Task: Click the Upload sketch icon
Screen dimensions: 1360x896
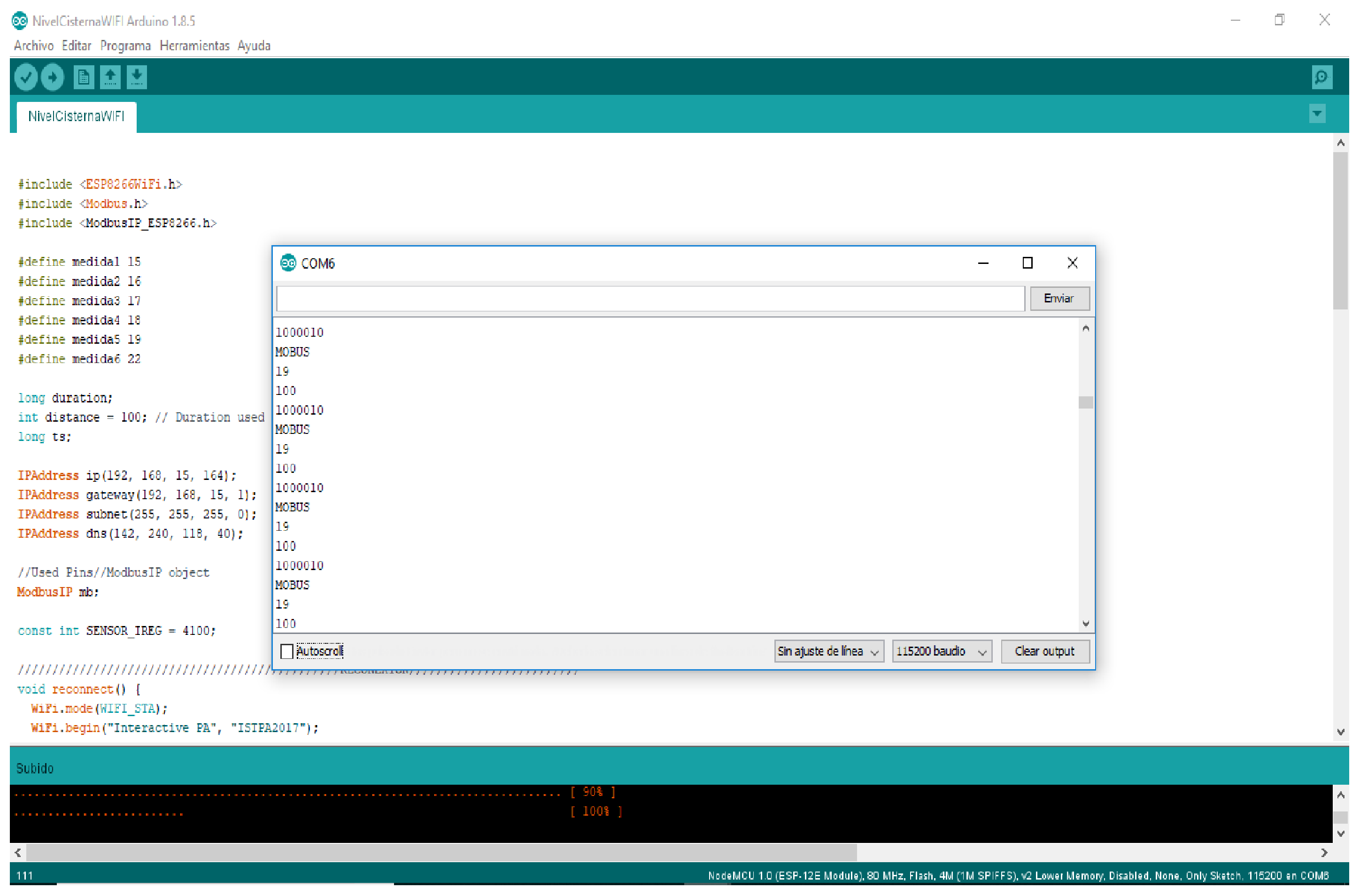Action: [x=53, y=77]
